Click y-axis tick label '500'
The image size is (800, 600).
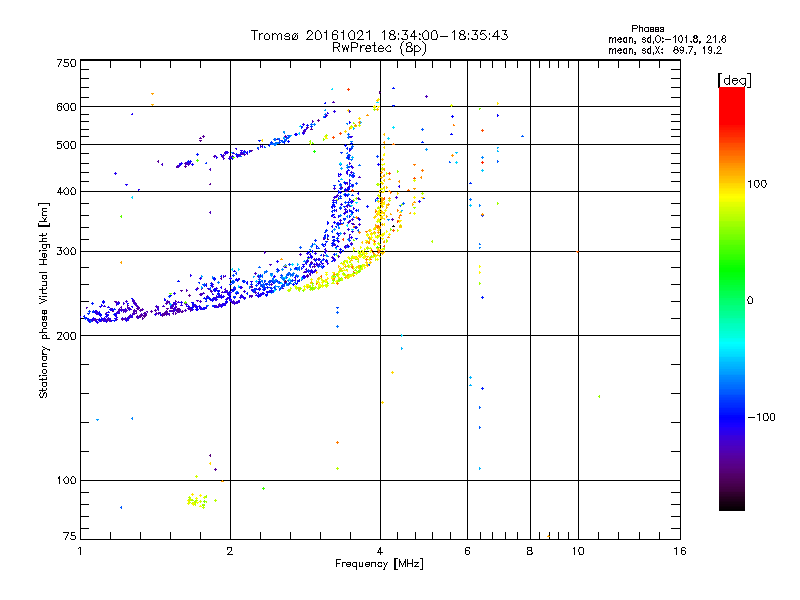pos(67,145)
